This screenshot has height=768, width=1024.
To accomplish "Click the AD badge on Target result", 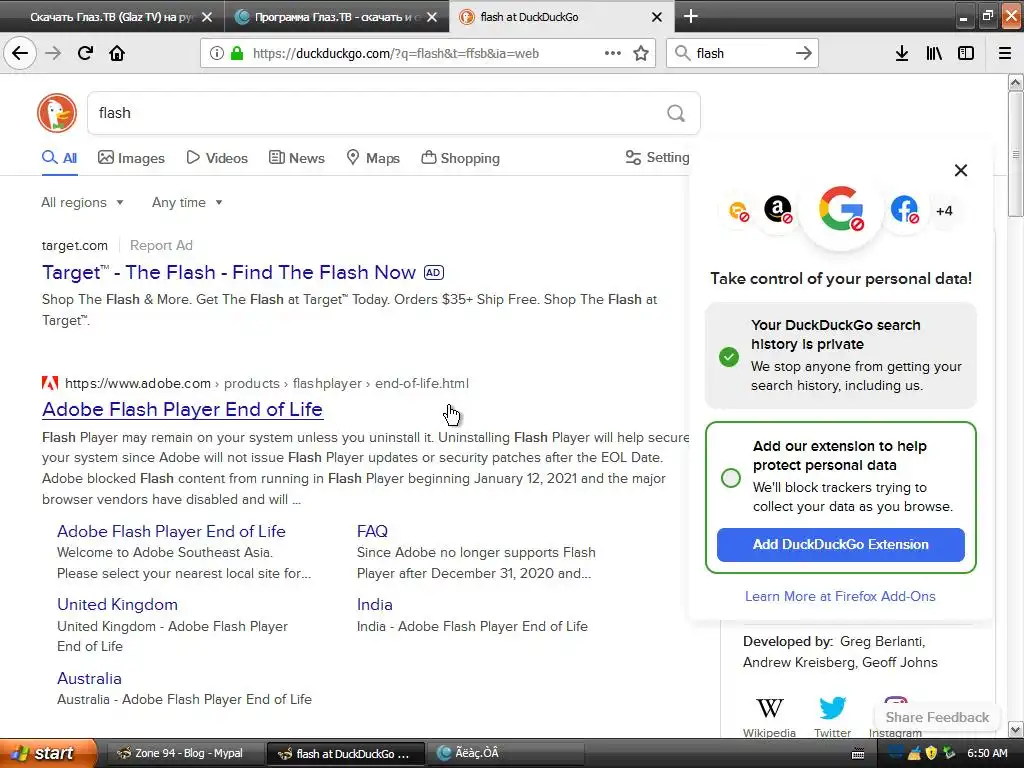I will (434, 272).
